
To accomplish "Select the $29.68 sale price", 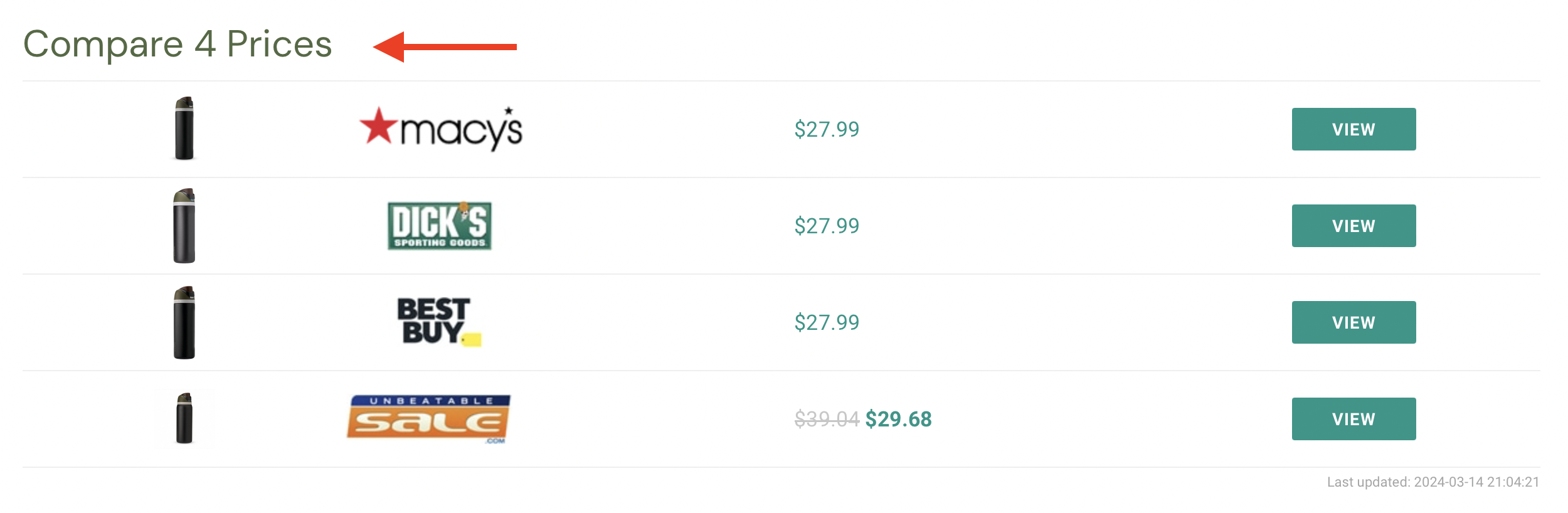I will click(x=898, y=419).
